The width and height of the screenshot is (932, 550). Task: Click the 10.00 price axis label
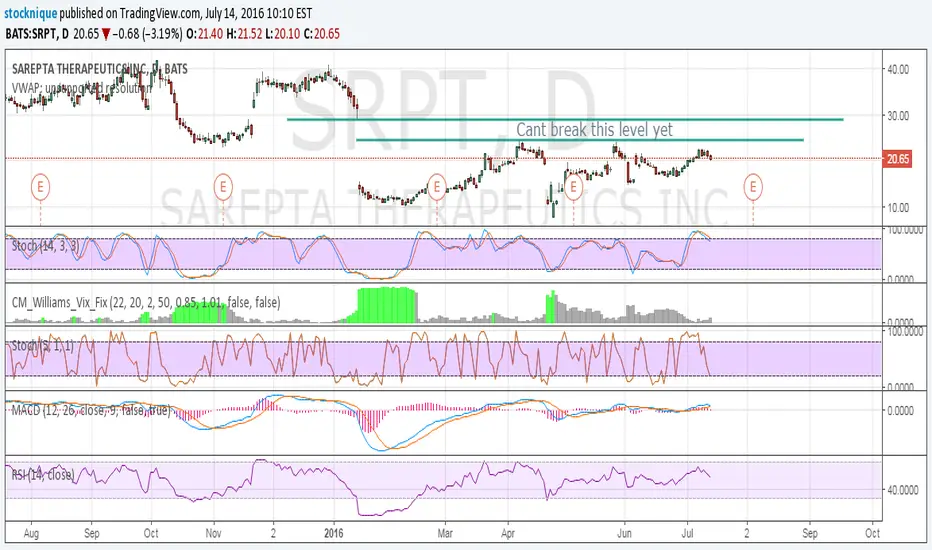(898, 208)
